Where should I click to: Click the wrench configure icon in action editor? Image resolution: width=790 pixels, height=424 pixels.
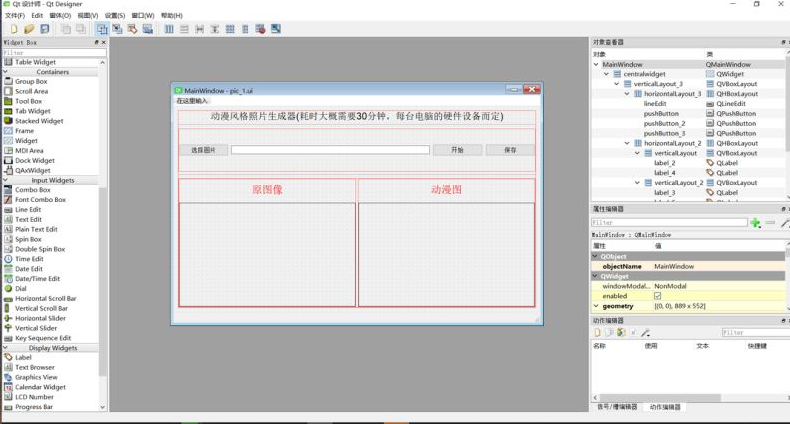coord(645,332)
